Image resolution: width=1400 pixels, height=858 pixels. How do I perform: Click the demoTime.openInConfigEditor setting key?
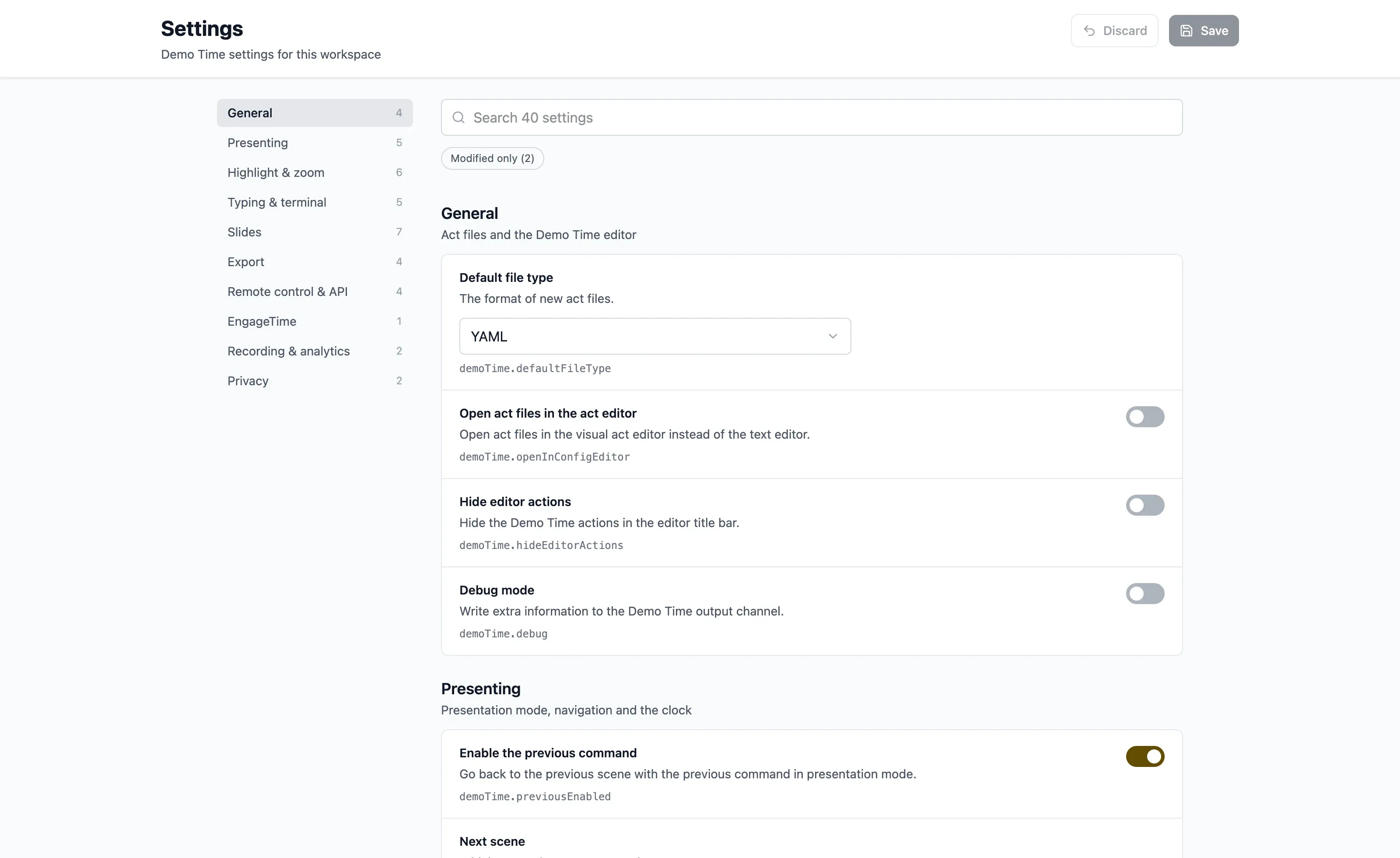544,457
